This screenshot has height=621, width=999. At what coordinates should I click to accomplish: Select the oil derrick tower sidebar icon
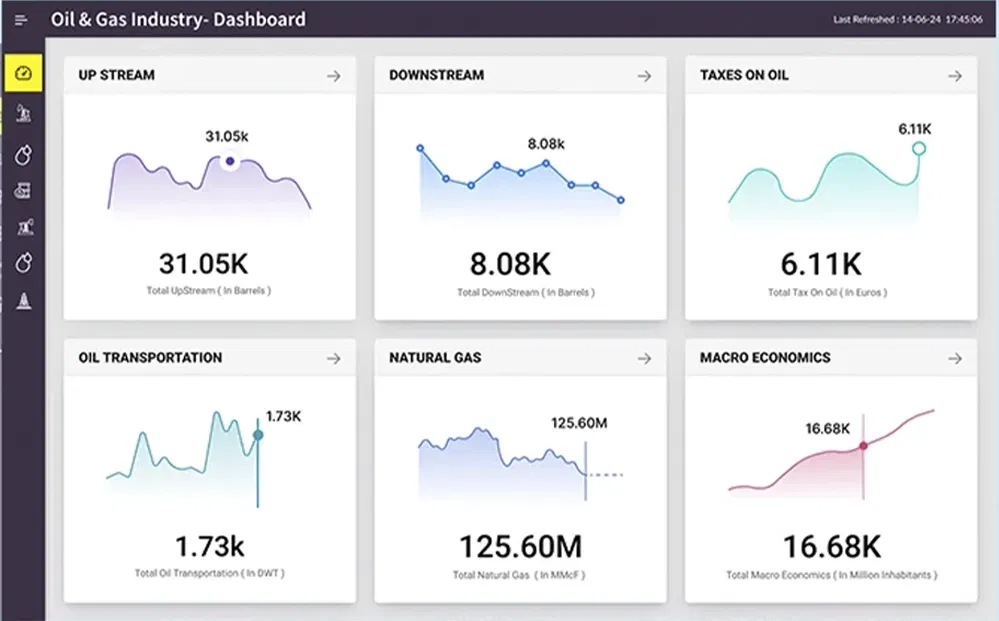click(x=23, y=300)
